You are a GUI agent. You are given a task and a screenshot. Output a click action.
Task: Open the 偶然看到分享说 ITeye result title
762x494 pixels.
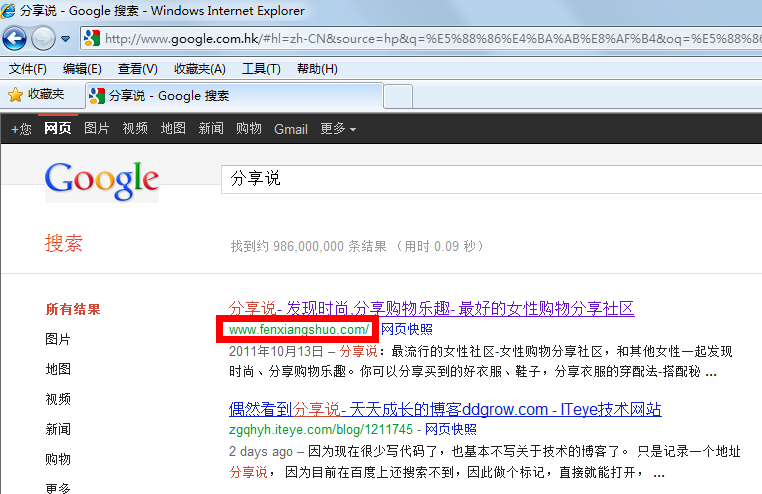(445, 409)
